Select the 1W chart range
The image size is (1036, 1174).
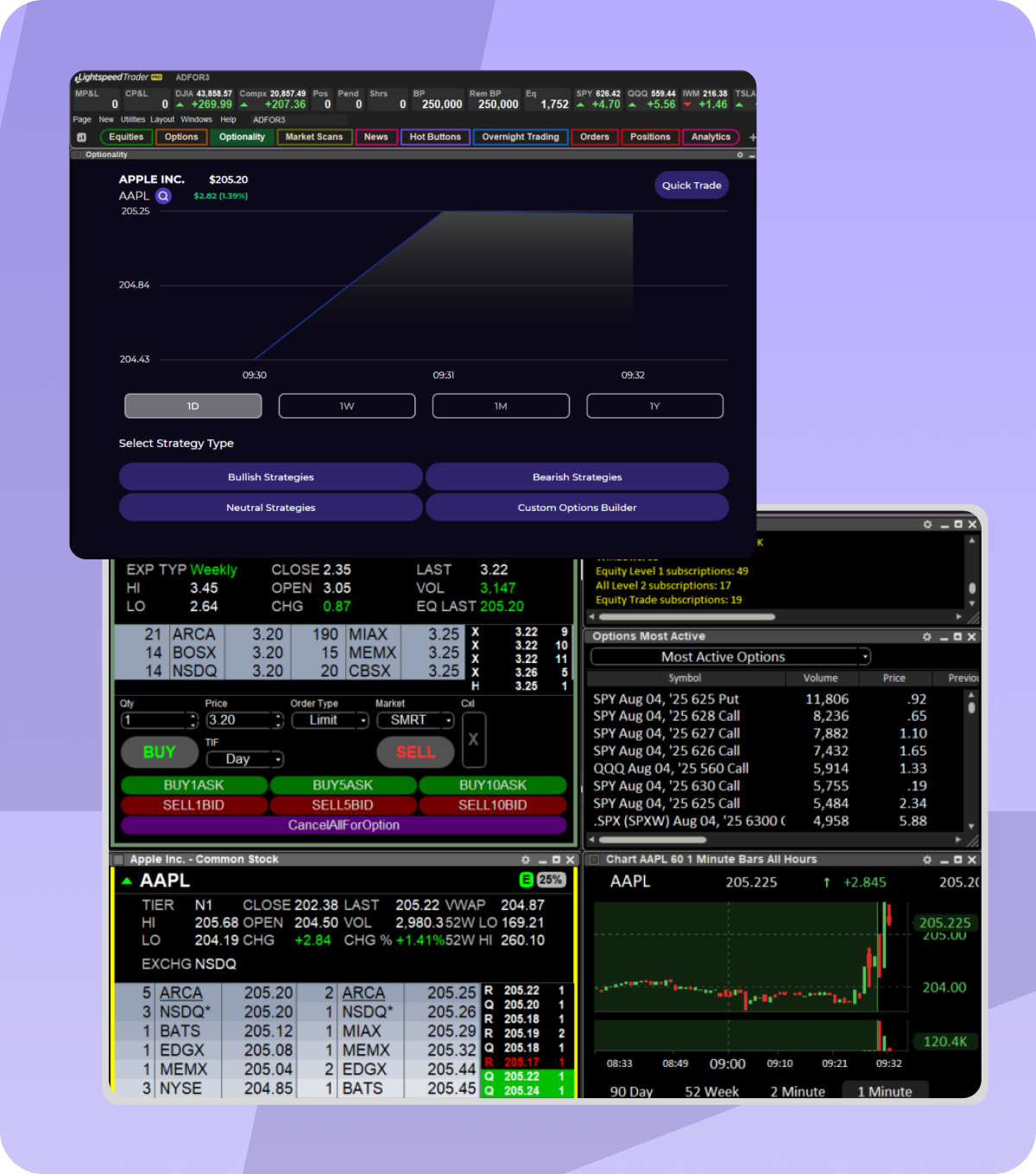[x=347, y=406]
